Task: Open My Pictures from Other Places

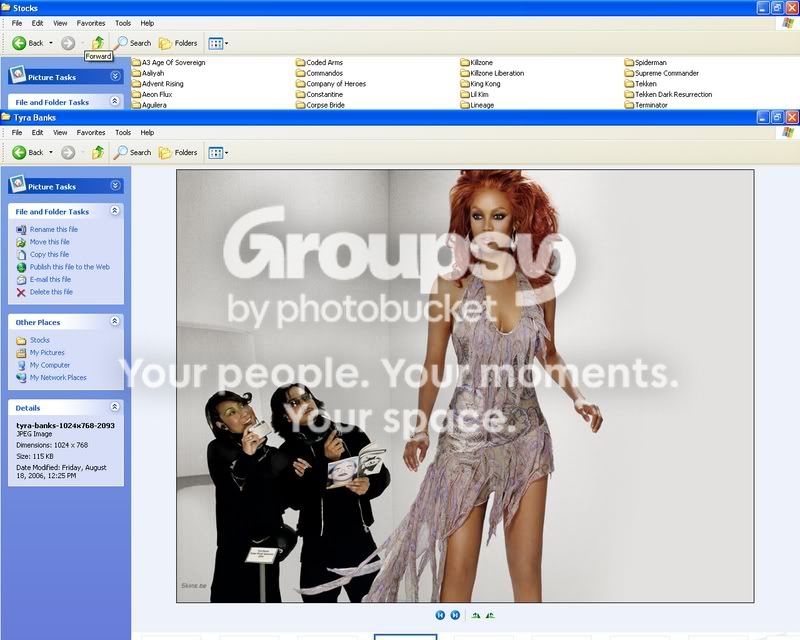Action: (x=47, y=353)
